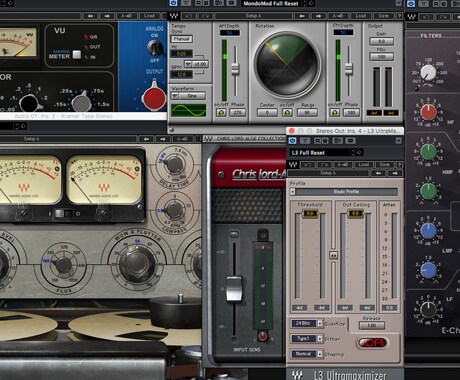This screenshot has height=380, width=460.
Task: Click the U button in MondoMod header
Action: pos(207,3)
